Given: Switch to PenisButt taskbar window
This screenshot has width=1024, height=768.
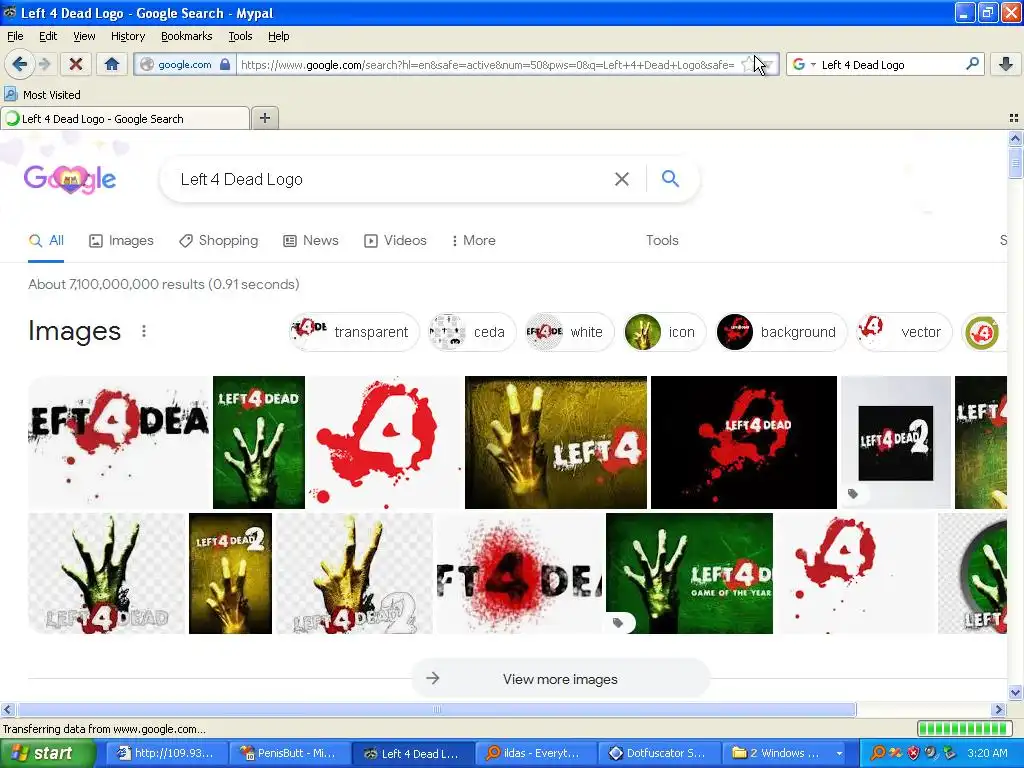Looking at the screenshot, I should tap(288, 754).
